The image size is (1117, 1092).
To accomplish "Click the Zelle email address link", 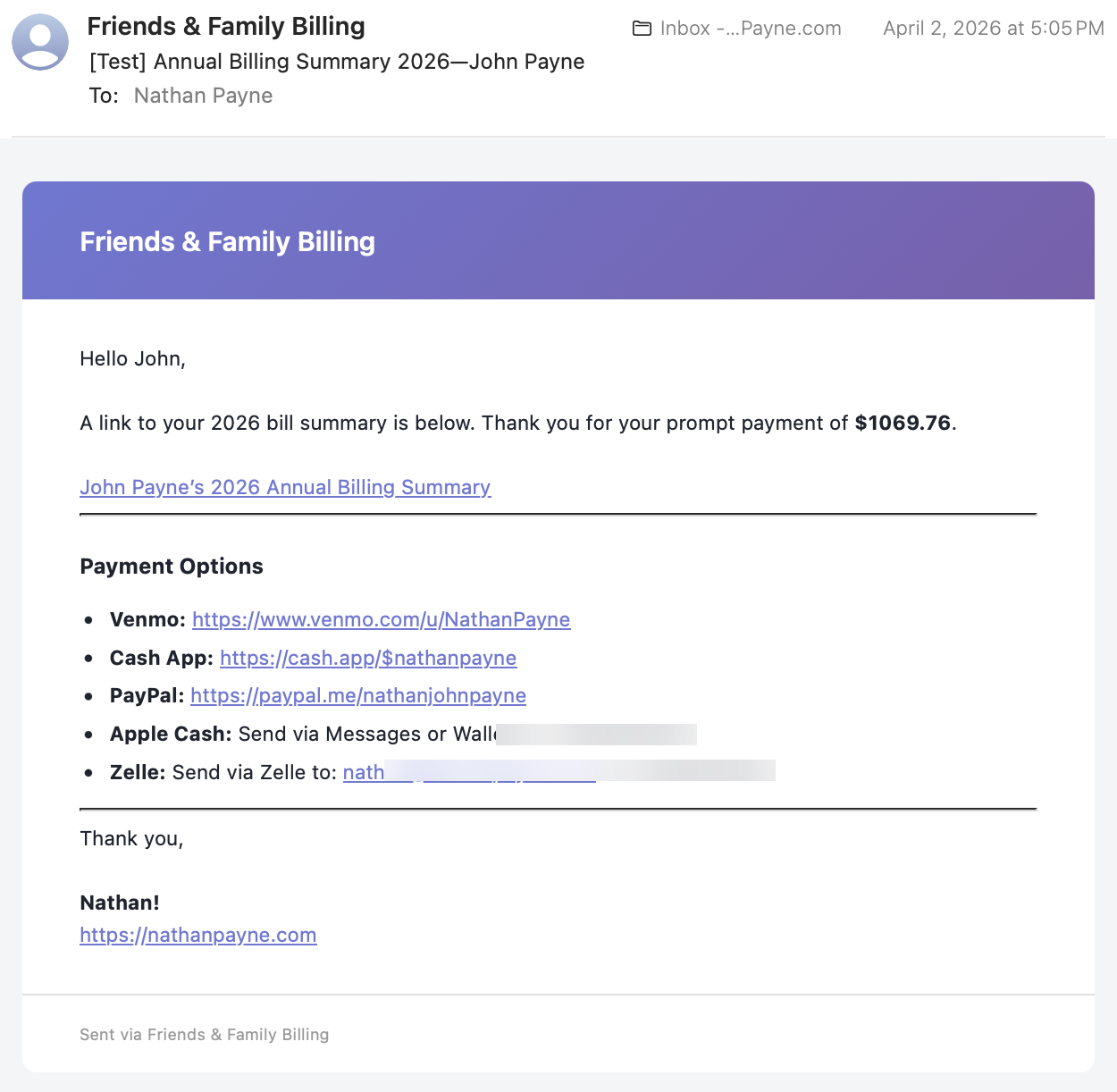I will coord(469,772).
